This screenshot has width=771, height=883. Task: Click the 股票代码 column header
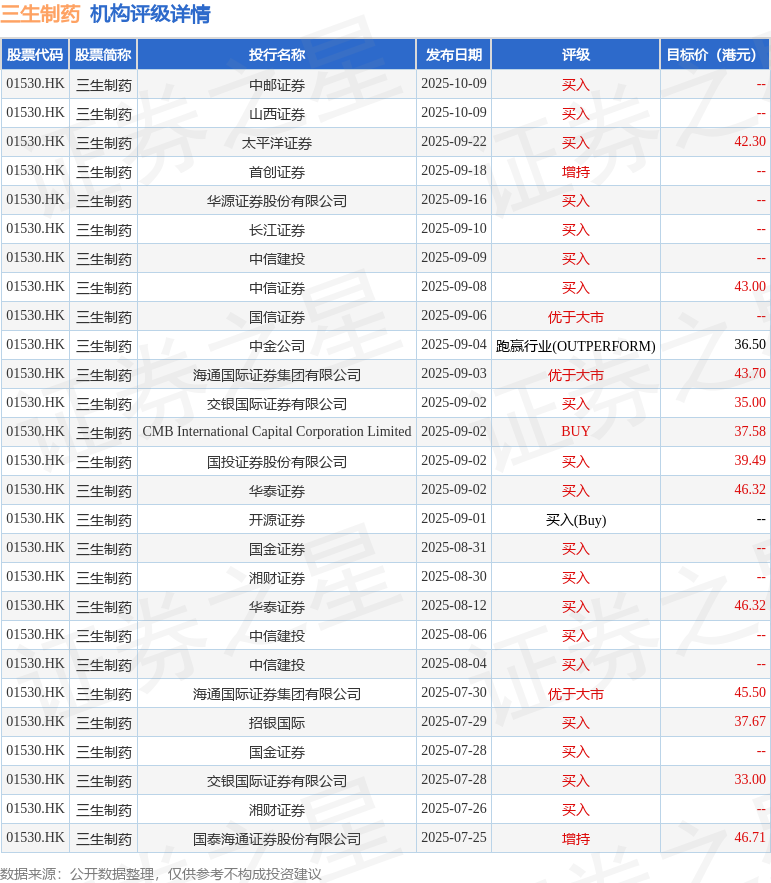[x=35, y=55]
